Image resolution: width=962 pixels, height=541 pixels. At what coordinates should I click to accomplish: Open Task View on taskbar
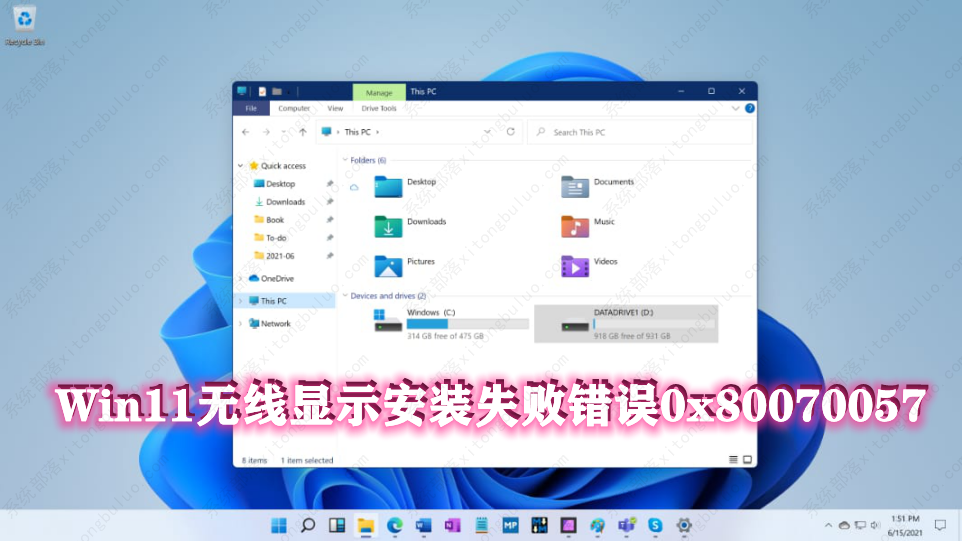(337, 525)
